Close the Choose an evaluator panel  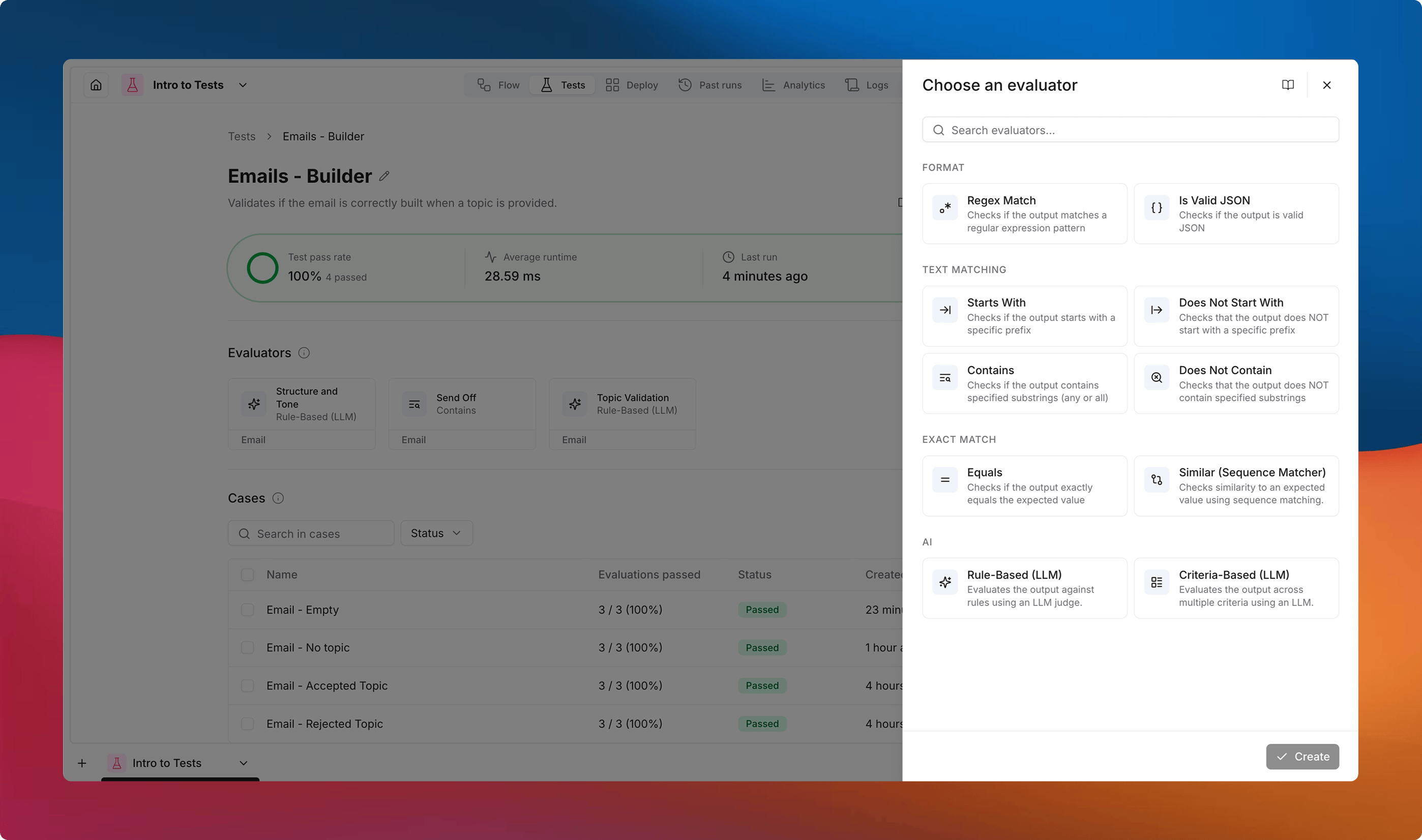click(x=1327, y=85)
